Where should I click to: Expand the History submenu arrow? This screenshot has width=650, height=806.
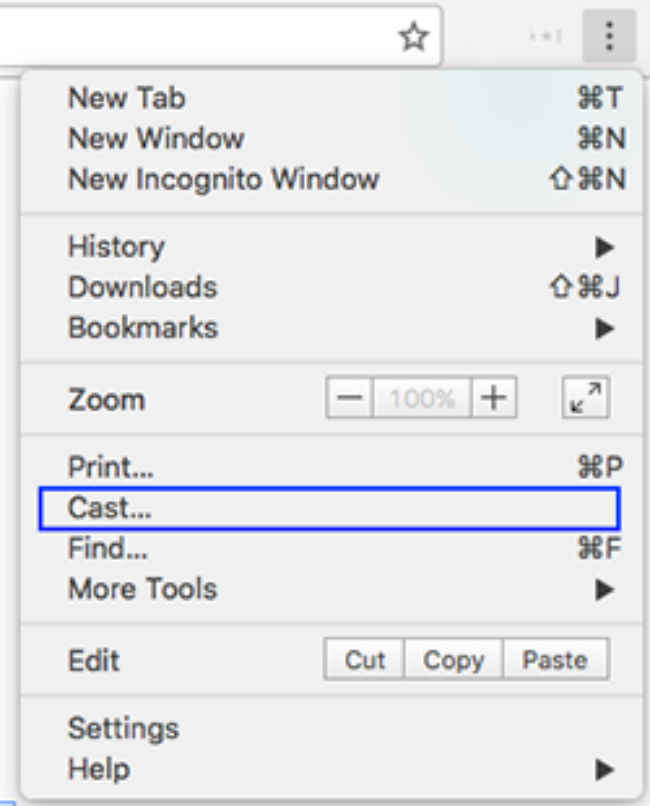[x=605, y=247]
